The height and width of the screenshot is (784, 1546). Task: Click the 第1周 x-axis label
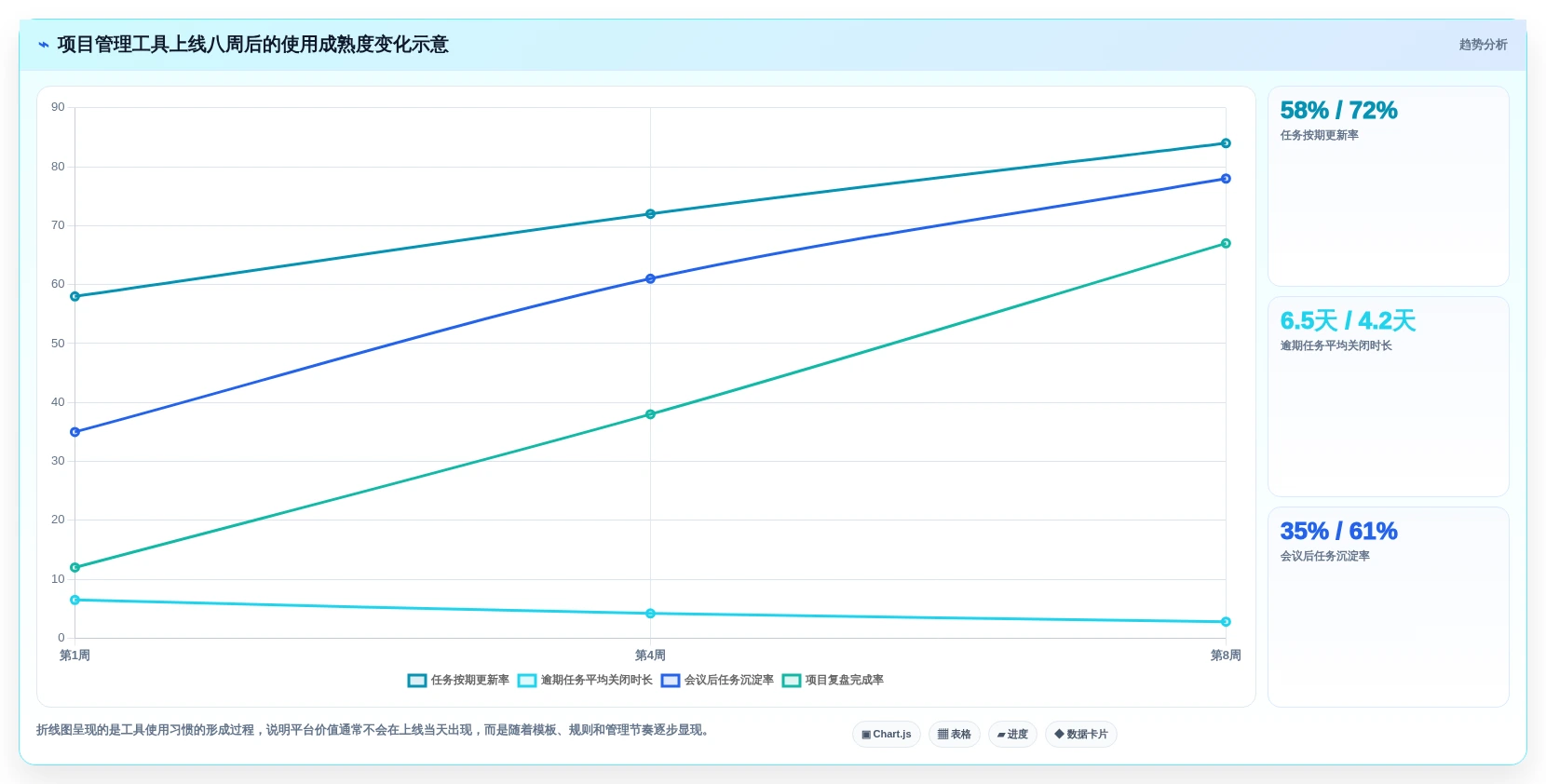[x=75, y=656]
